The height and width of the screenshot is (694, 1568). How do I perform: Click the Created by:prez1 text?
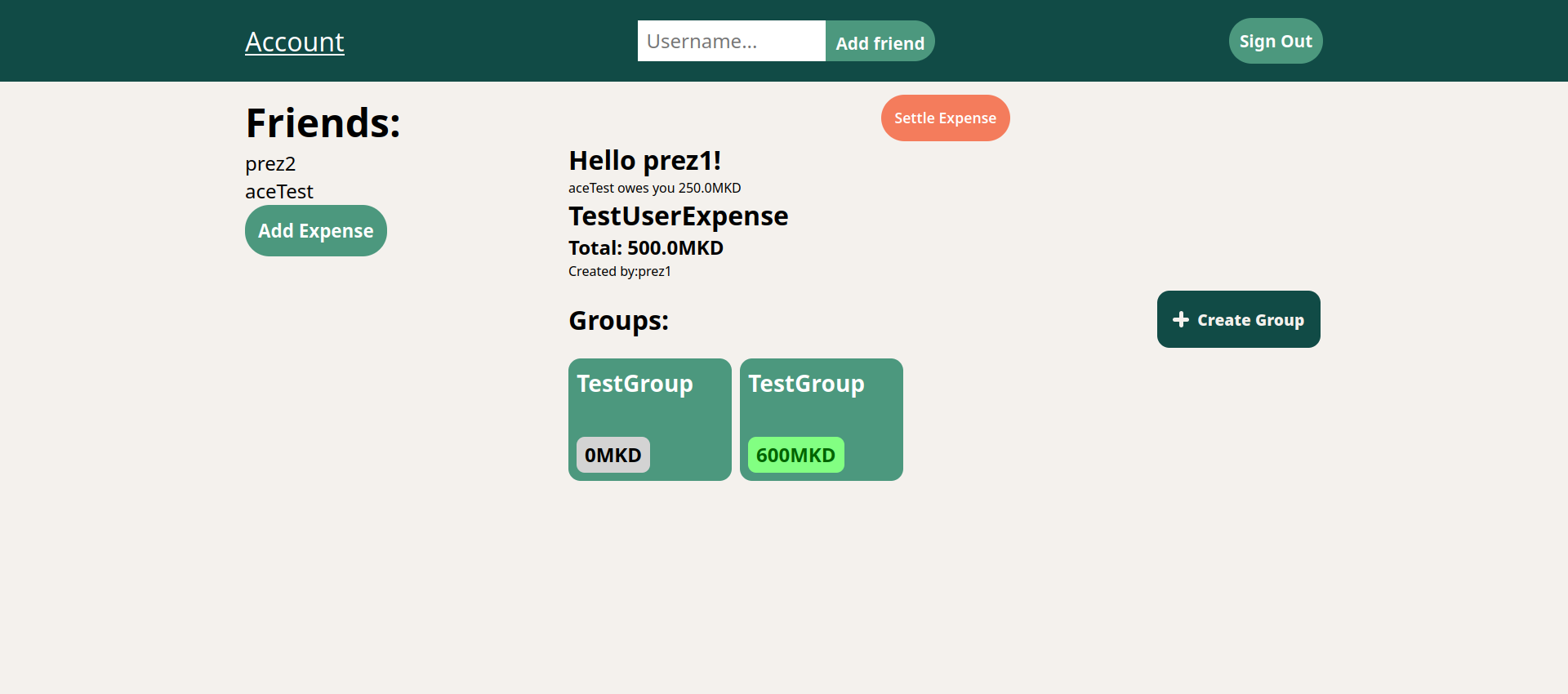pyautogui.click(x=619, y=272)
